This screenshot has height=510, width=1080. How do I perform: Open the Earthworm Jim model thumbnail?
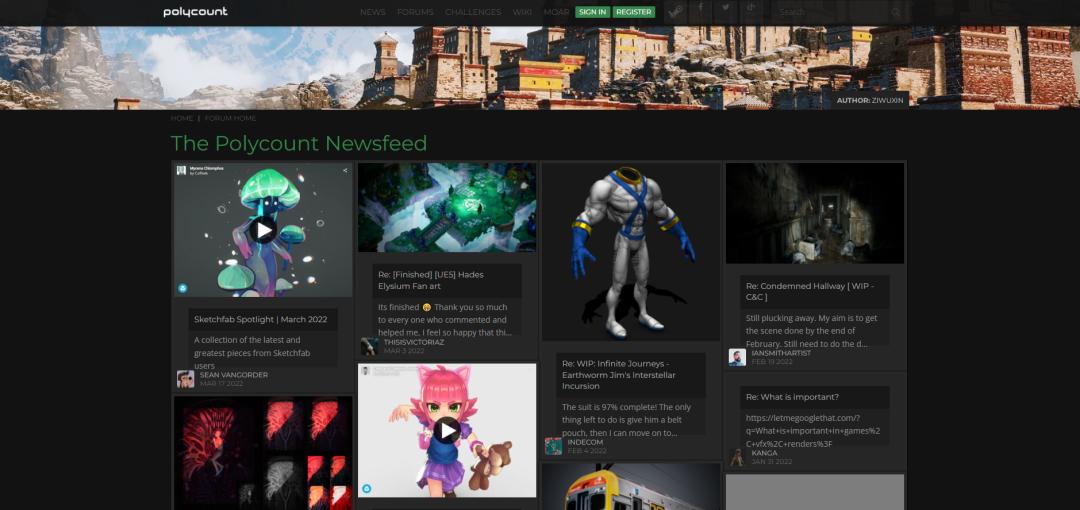[x=630, y=250]
